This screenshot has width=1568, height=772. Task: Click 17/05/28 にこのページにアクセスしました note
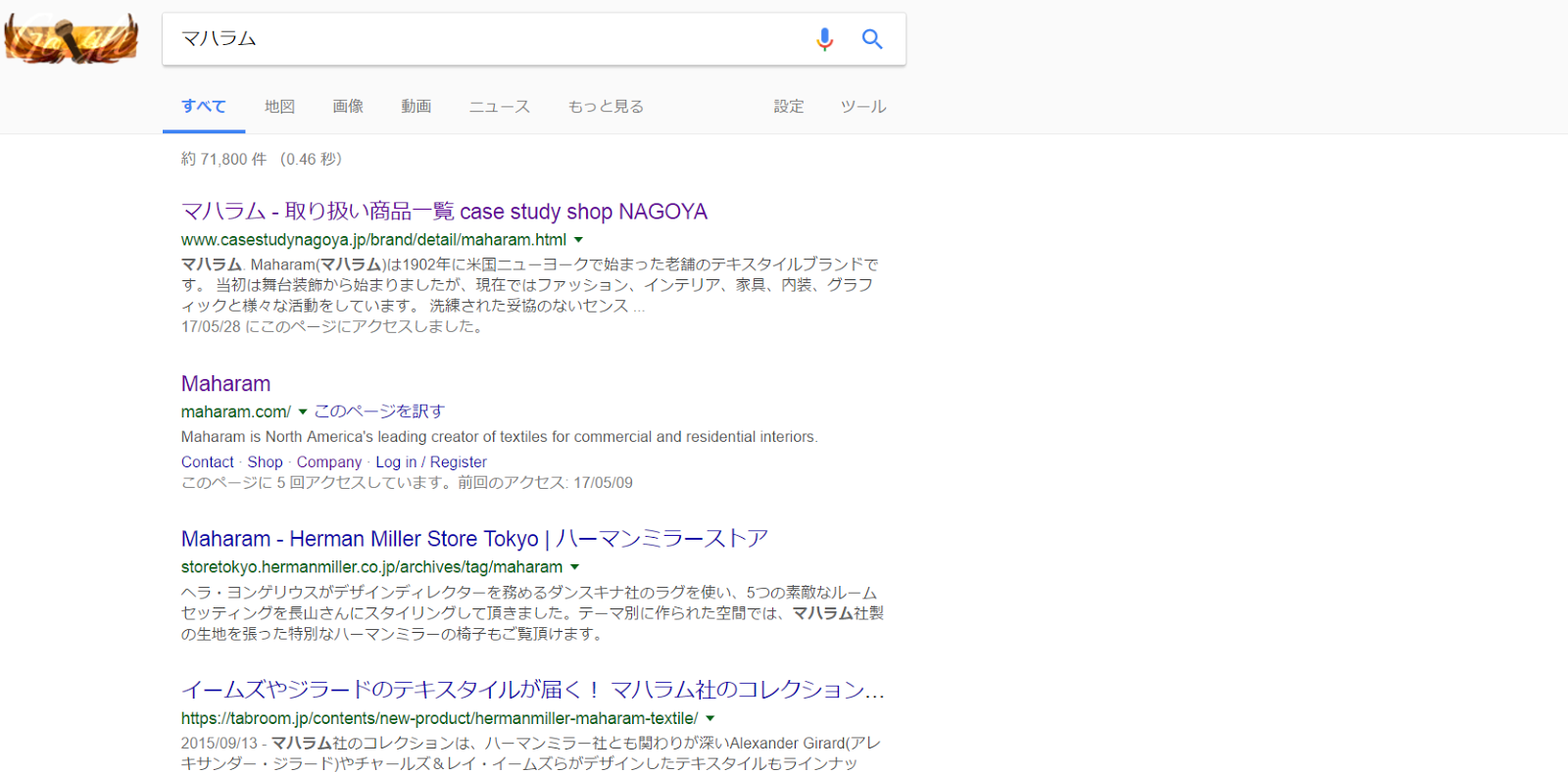(x=333, y=326)
